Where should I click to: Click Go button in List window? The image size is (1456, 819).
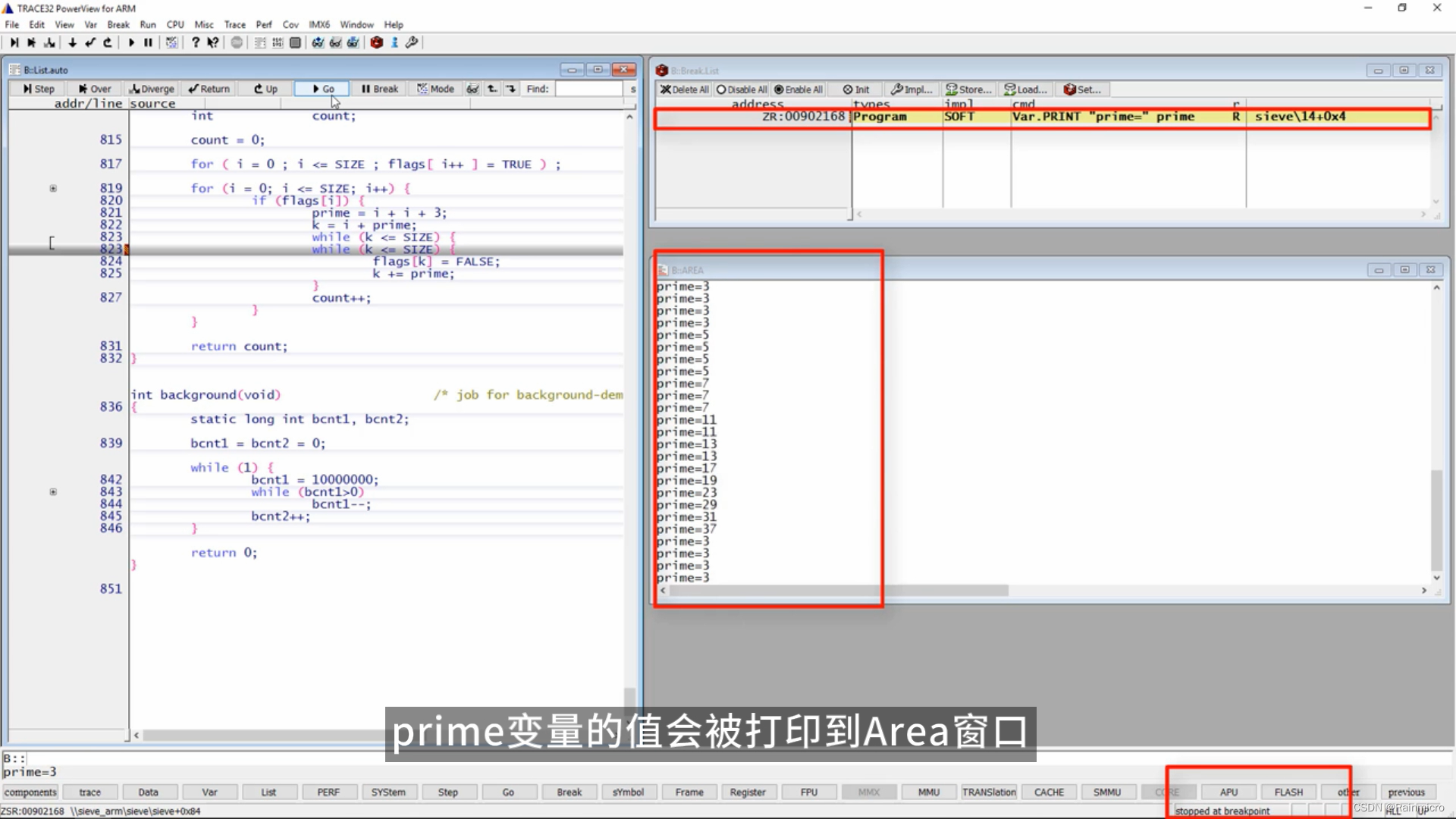coord(323,89)
